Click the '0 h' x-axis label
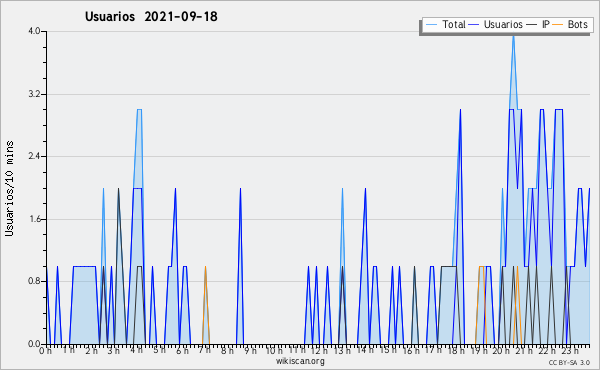The width and height of the screenshot is (600, 370). tap(45, 351)
